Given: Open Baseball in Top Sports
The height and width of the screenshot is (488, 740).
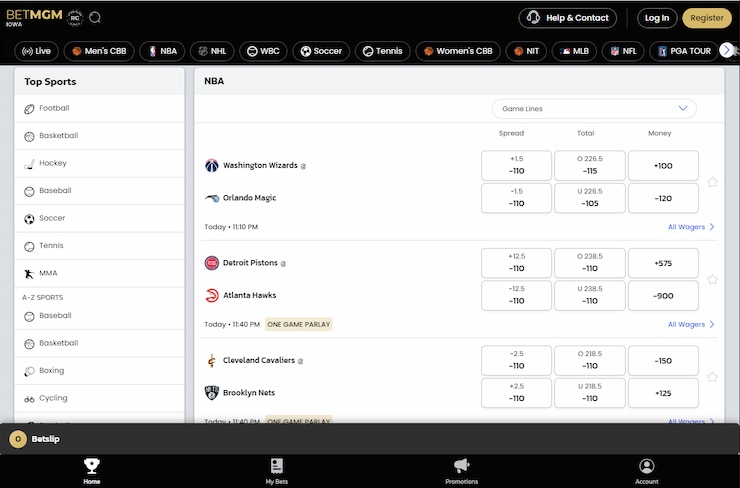Looking at the screenshot, I should (x=99, y=191).
